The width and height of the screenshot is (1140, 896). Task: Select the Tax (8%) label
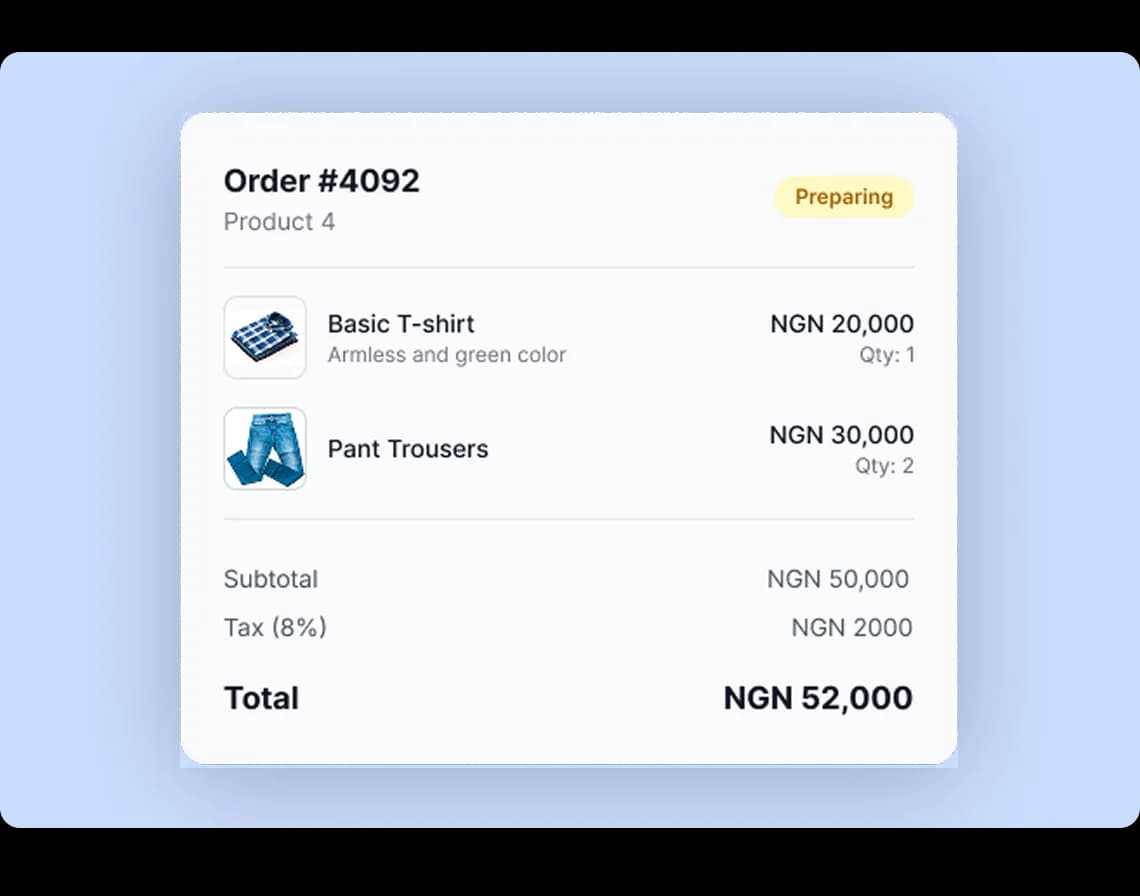click(x=276, y=627)
